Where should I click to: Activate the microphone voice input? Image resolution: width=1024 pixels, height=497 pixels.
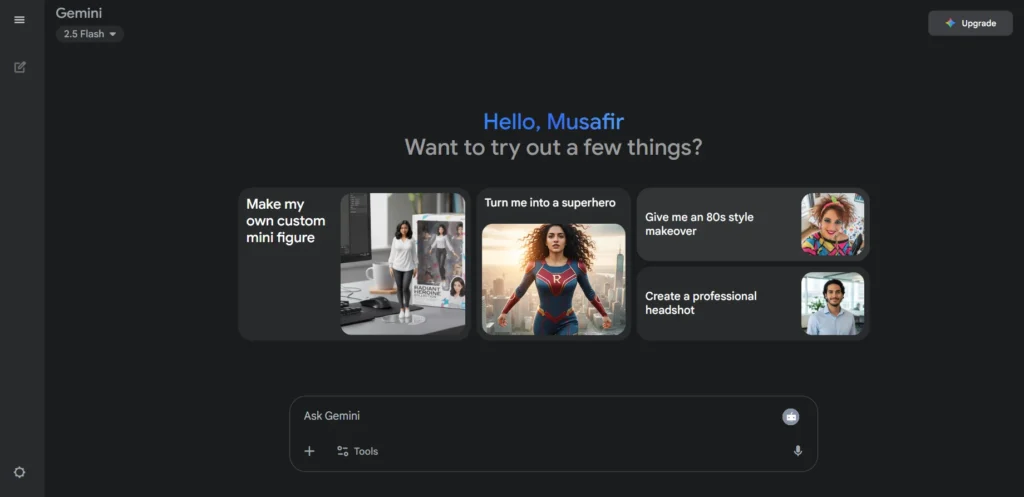tap(797, 451)
